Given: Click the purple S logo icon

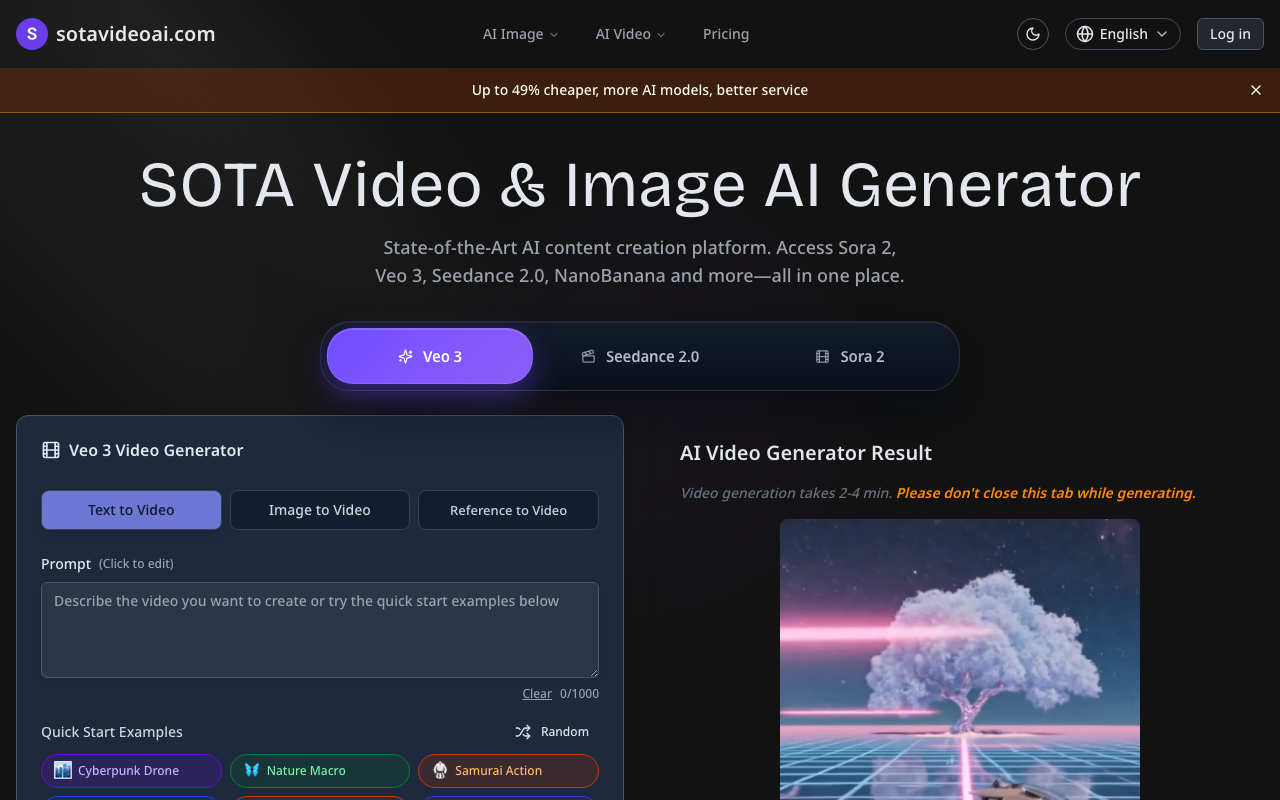Looking at the screenshot, I should (x=32, y=34).
